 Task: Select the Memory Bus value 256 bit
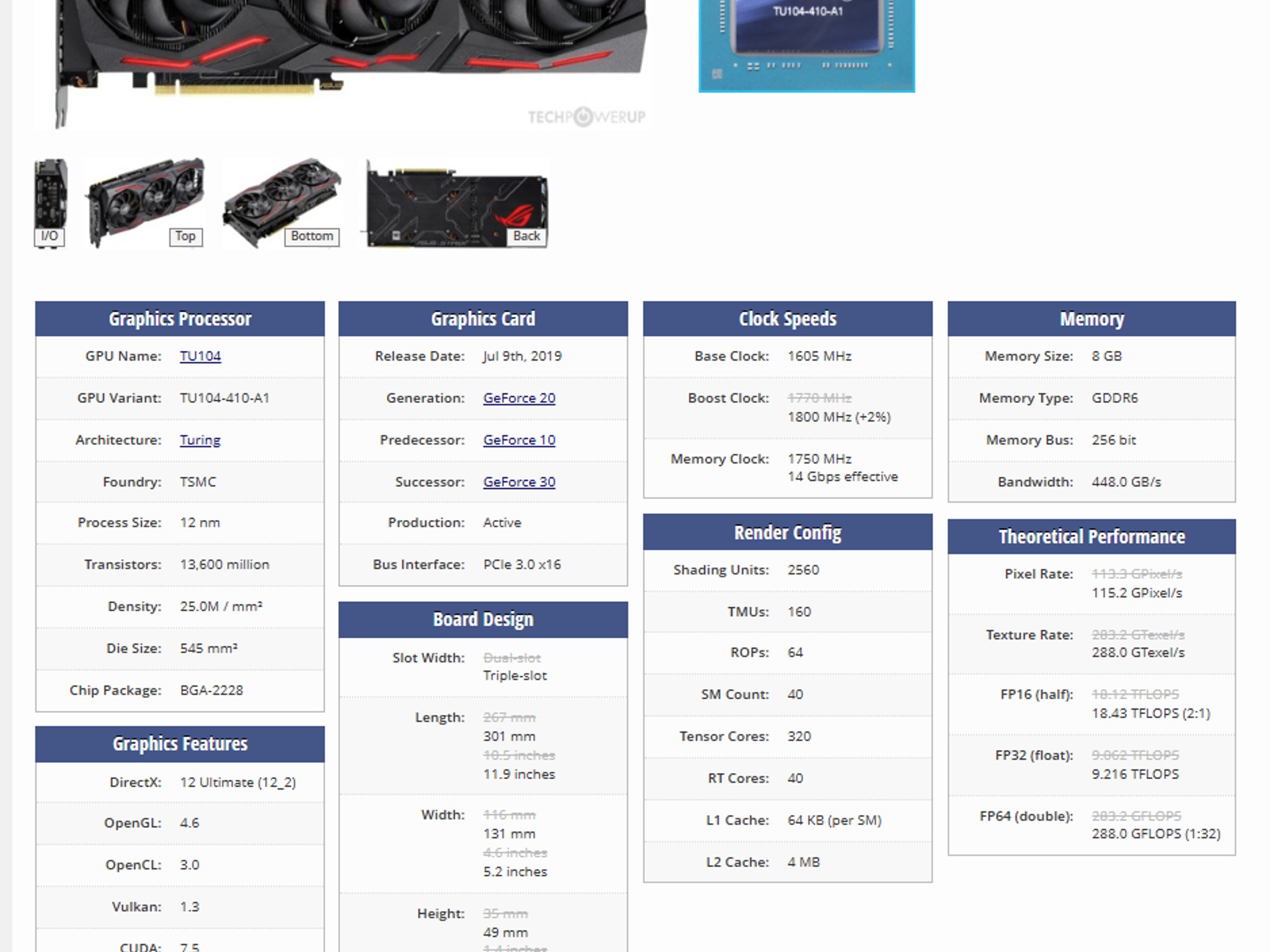(x=1114, y=440)
